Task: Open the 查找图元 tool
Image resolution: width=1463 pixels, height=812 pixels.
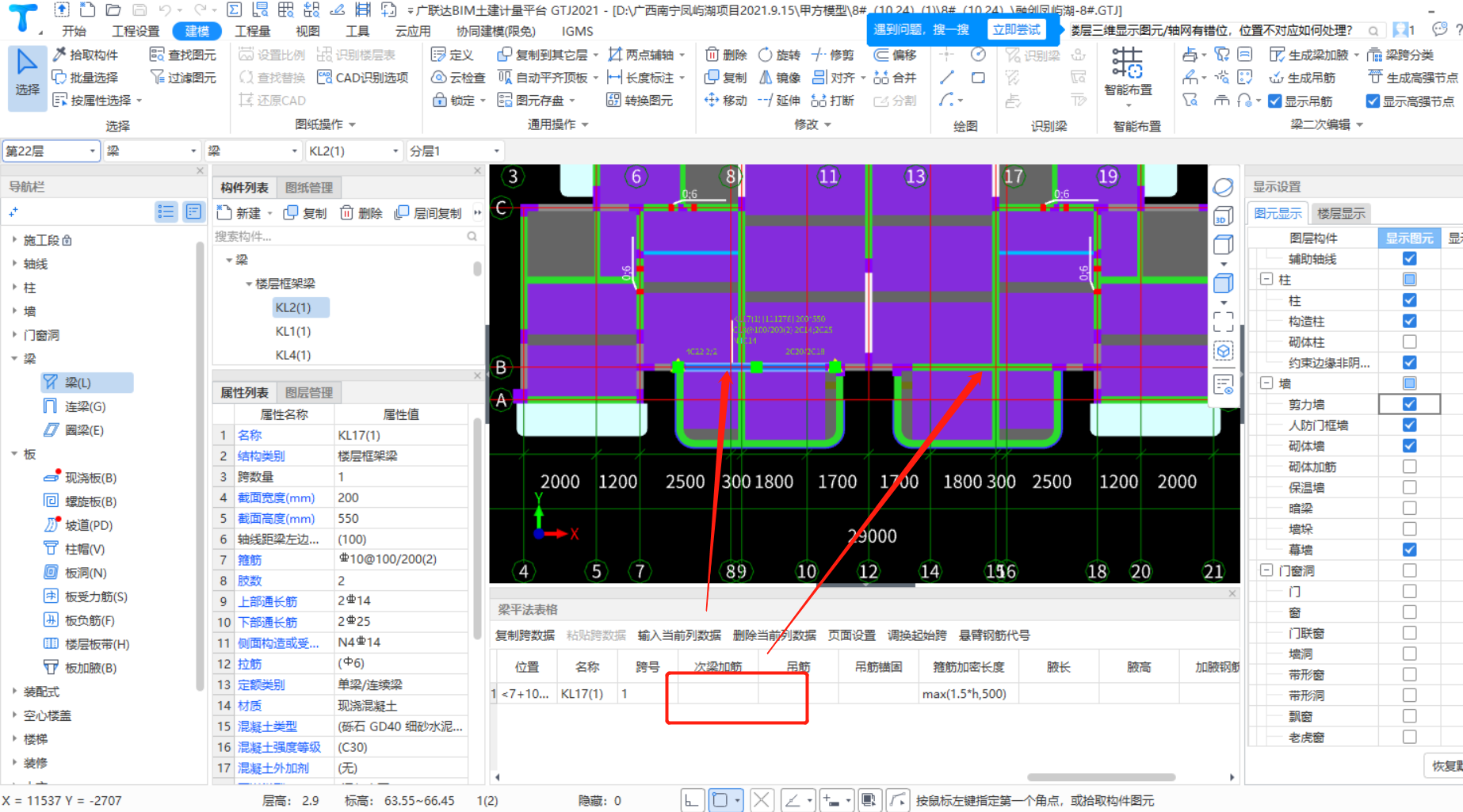Action: point(183,55)
